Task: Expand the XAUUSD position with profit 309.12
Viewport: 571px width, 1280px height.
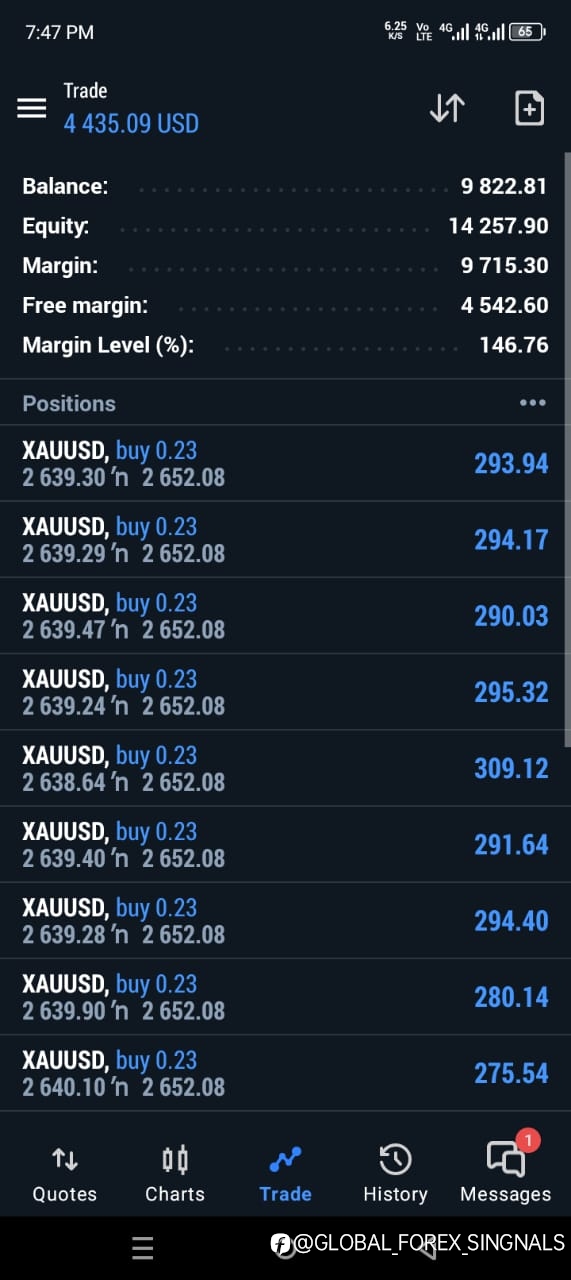Action: [x=285, y=768]
